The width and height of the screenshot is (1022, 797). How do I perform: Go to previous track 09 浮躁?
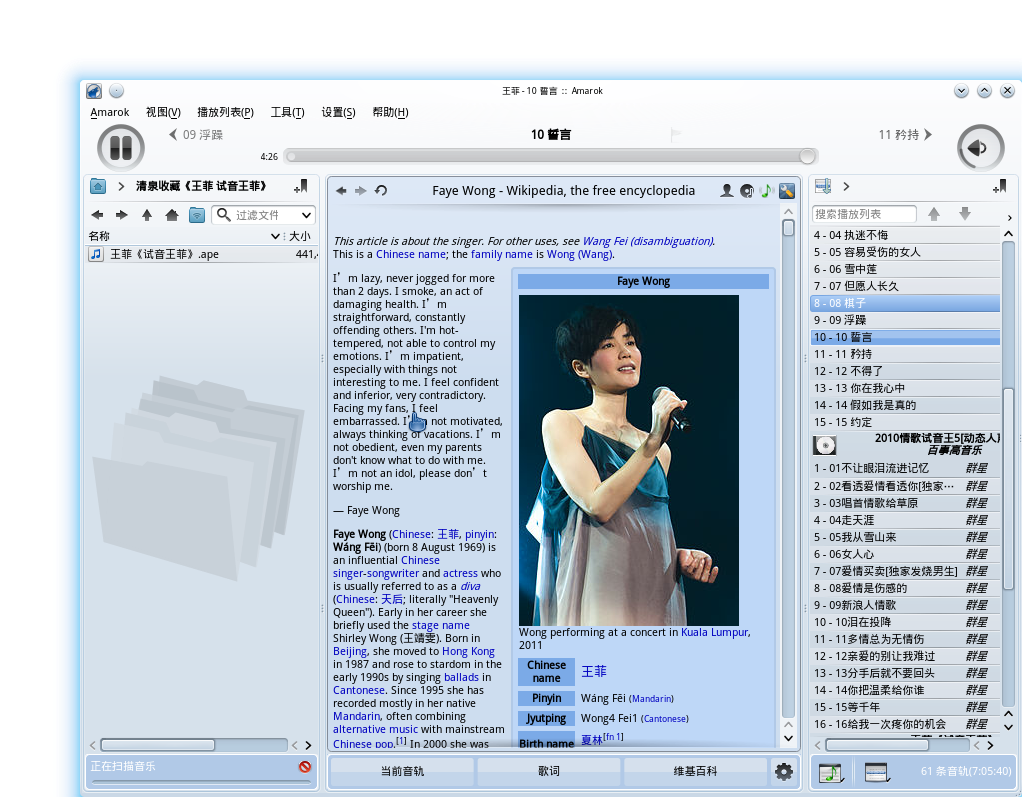tap(196, 135)
